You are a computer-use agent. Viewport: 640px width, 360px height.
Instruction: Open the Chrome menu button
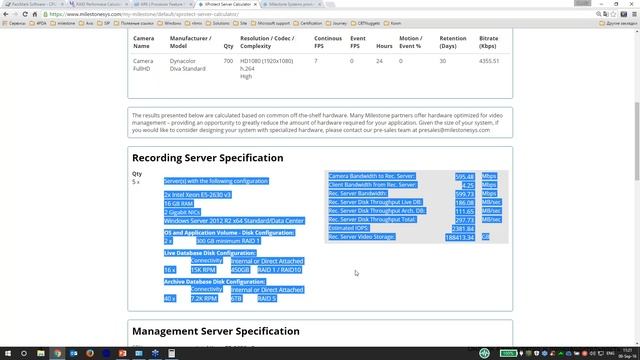[634, 14]
